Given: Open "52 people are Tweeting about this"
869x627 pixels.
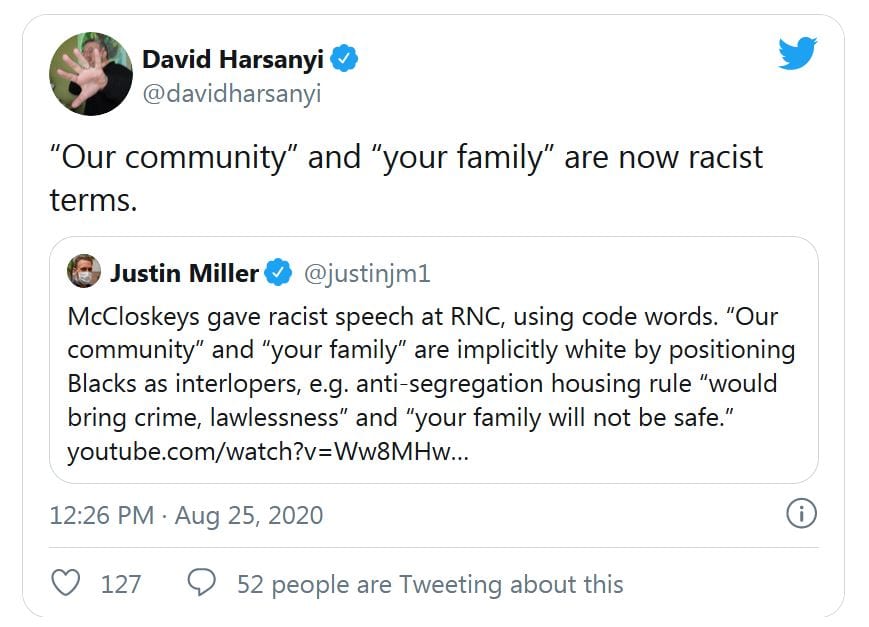Looking at the screenshot, I should point(429,583).
